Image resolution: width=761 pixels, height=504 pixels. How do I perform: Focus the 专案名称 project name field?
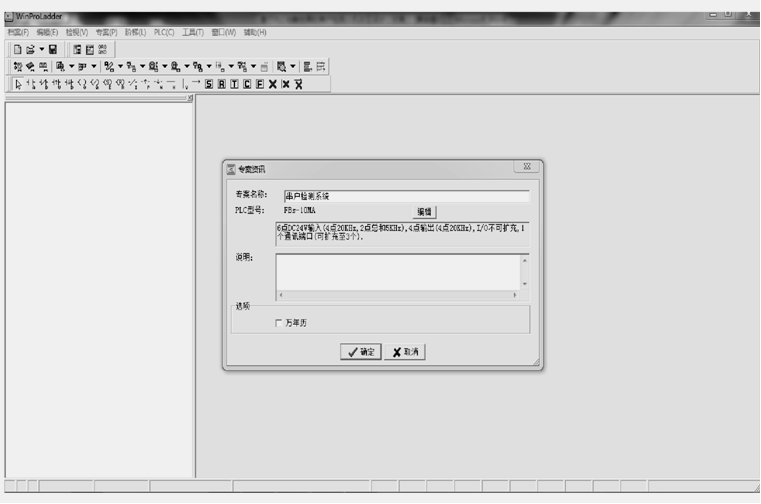pyautogui.click(x=407, y=196)
